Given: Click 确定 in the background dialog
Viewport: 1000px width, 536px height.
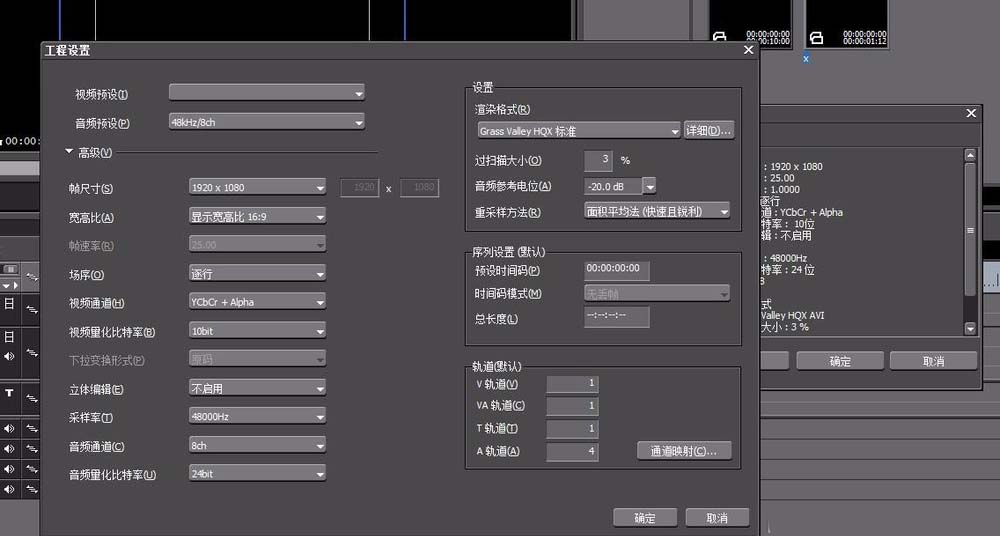Looking at the screenshot, I should (840, 361).
